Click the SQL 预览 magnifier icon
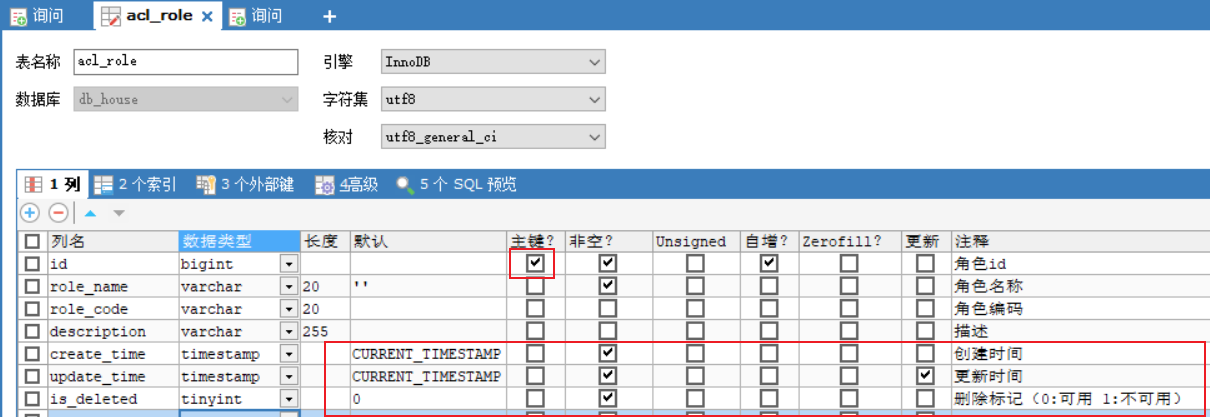1210x417 pixels. (405, 184)
